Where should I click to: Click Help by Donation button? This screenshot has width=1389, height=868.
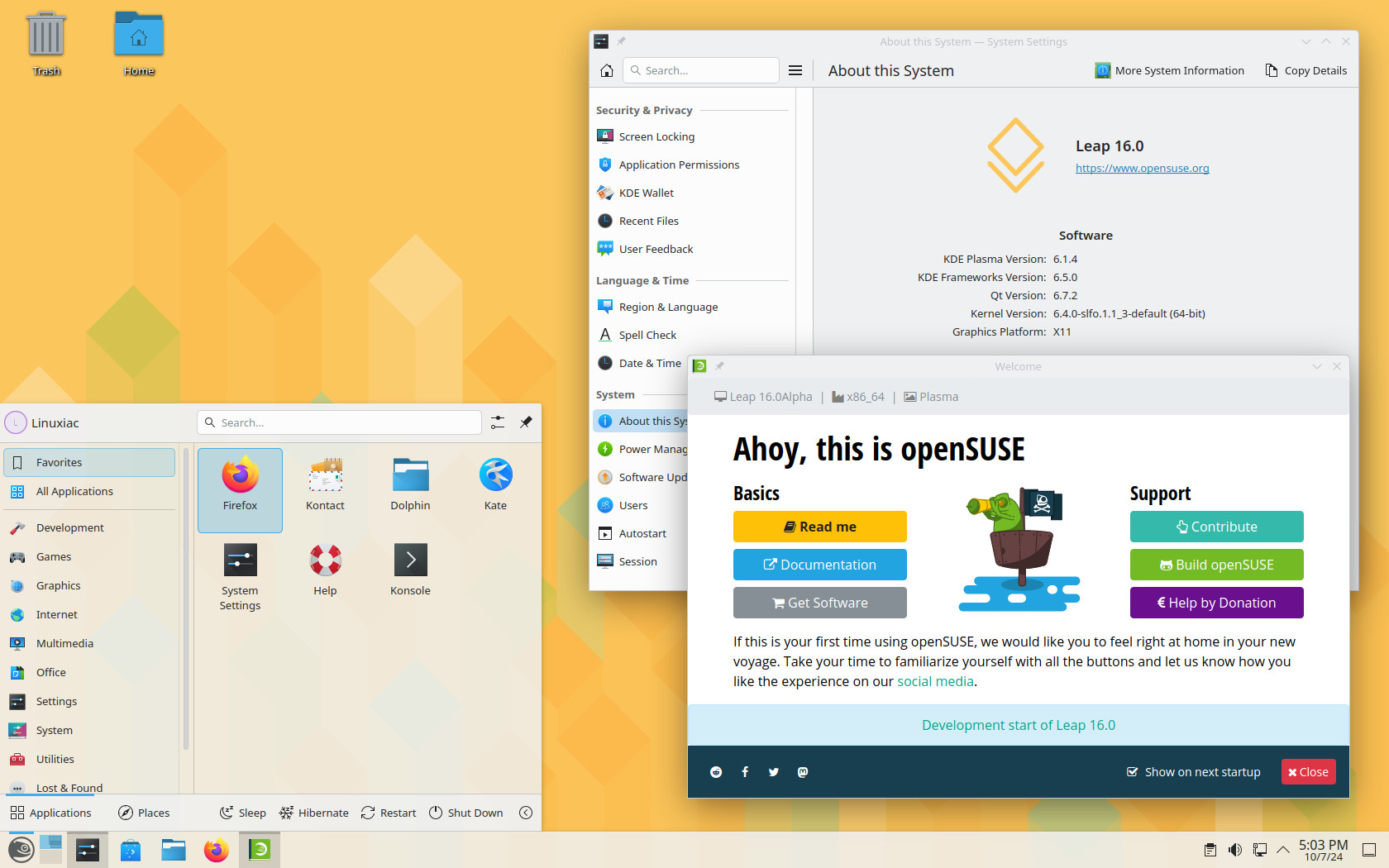tap(1216, 603)
